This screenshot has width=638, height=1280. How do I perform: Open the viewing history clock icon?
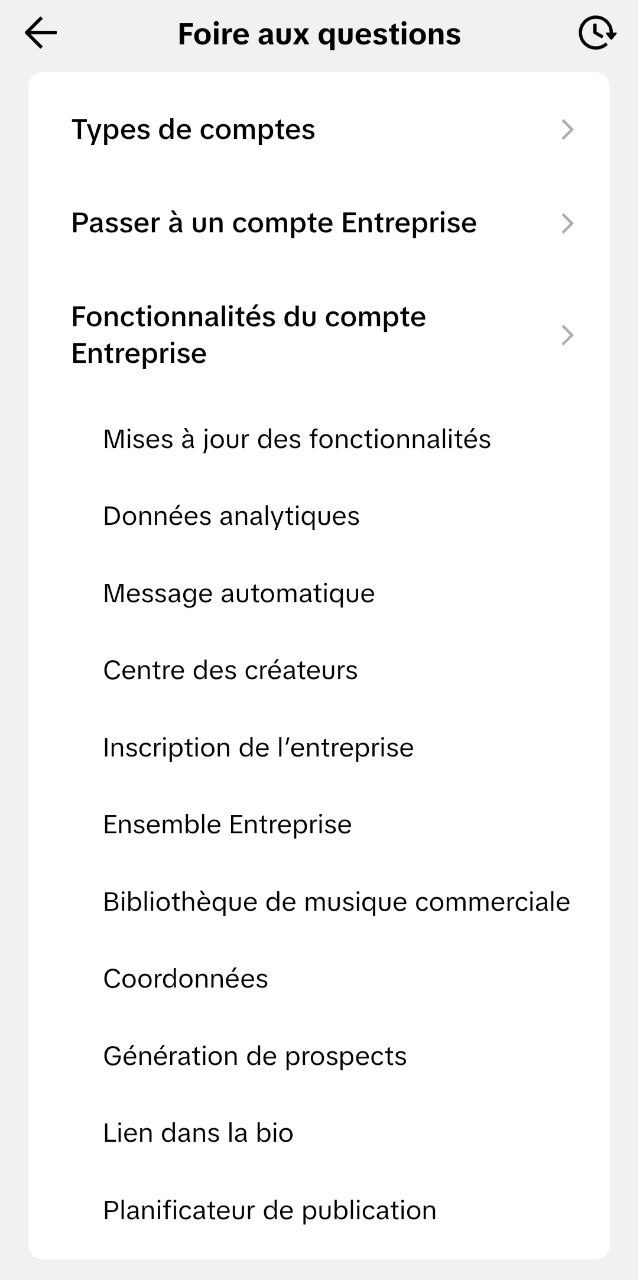coord(597,33)
